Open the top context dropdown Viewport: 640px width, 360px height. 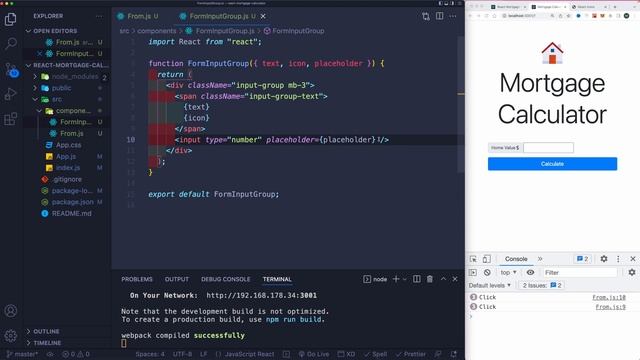click(x=509, y=272)
